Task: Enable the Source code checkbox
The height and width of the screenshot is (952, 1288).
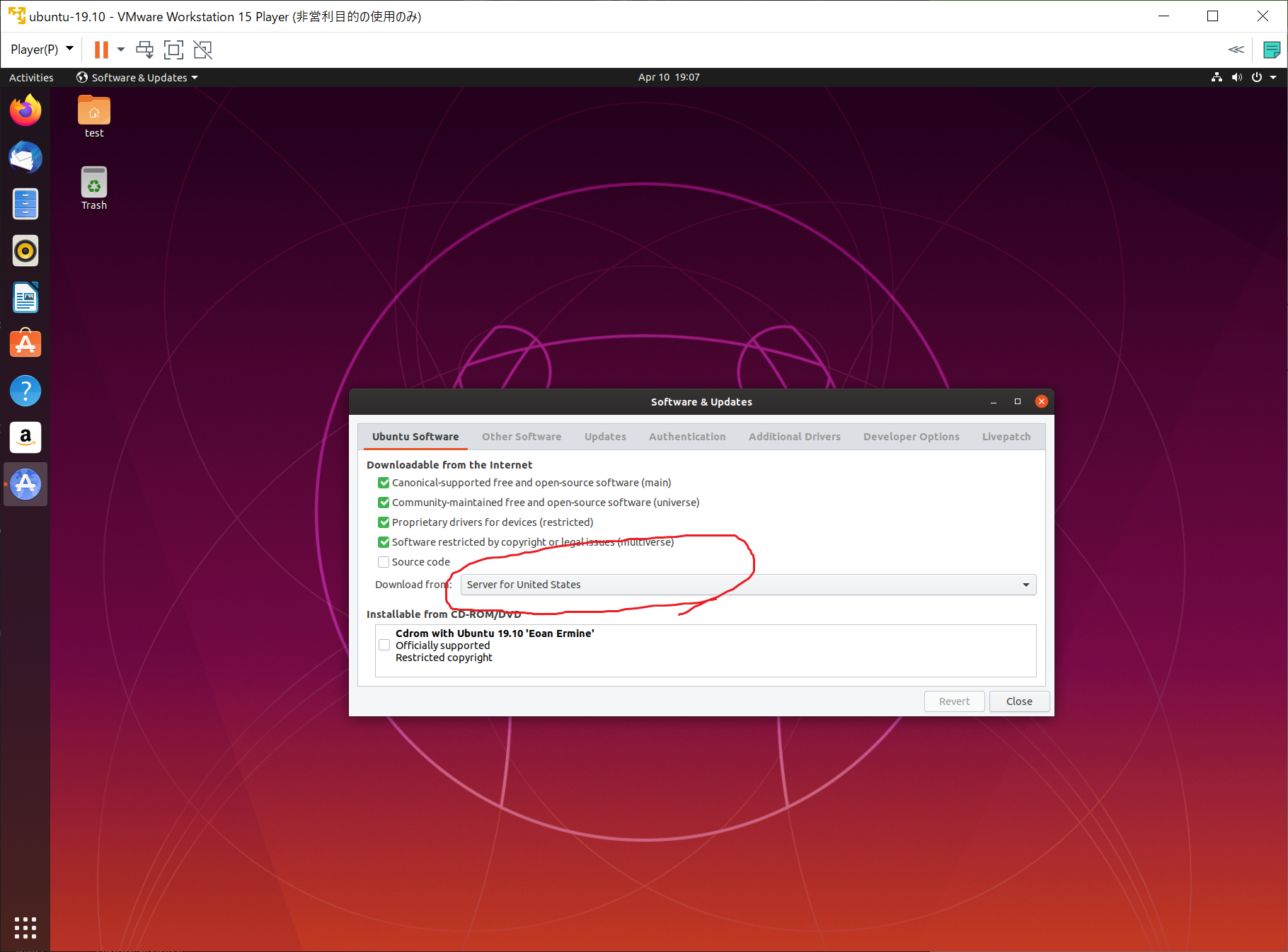Action: click(384, 562)
